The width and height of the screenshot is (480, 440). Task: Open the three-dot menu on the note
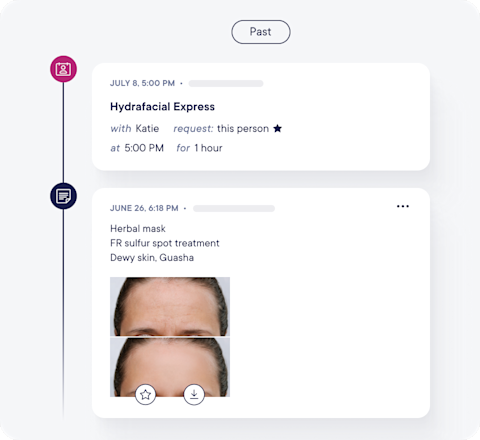click(403, 206)
